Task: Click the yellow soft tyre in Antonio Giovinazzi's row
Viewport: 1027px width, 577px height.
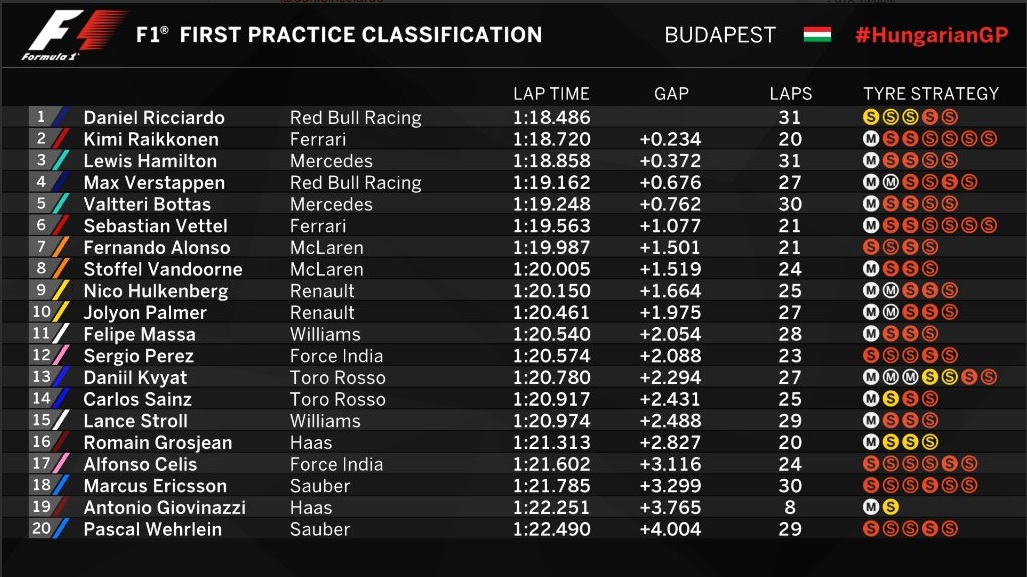Action: 889,508
